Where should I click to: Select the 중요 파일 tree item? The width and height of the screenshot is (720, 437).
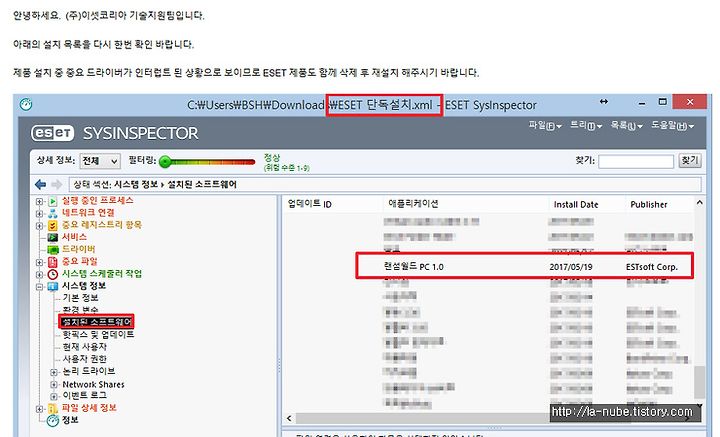[79, 262]
